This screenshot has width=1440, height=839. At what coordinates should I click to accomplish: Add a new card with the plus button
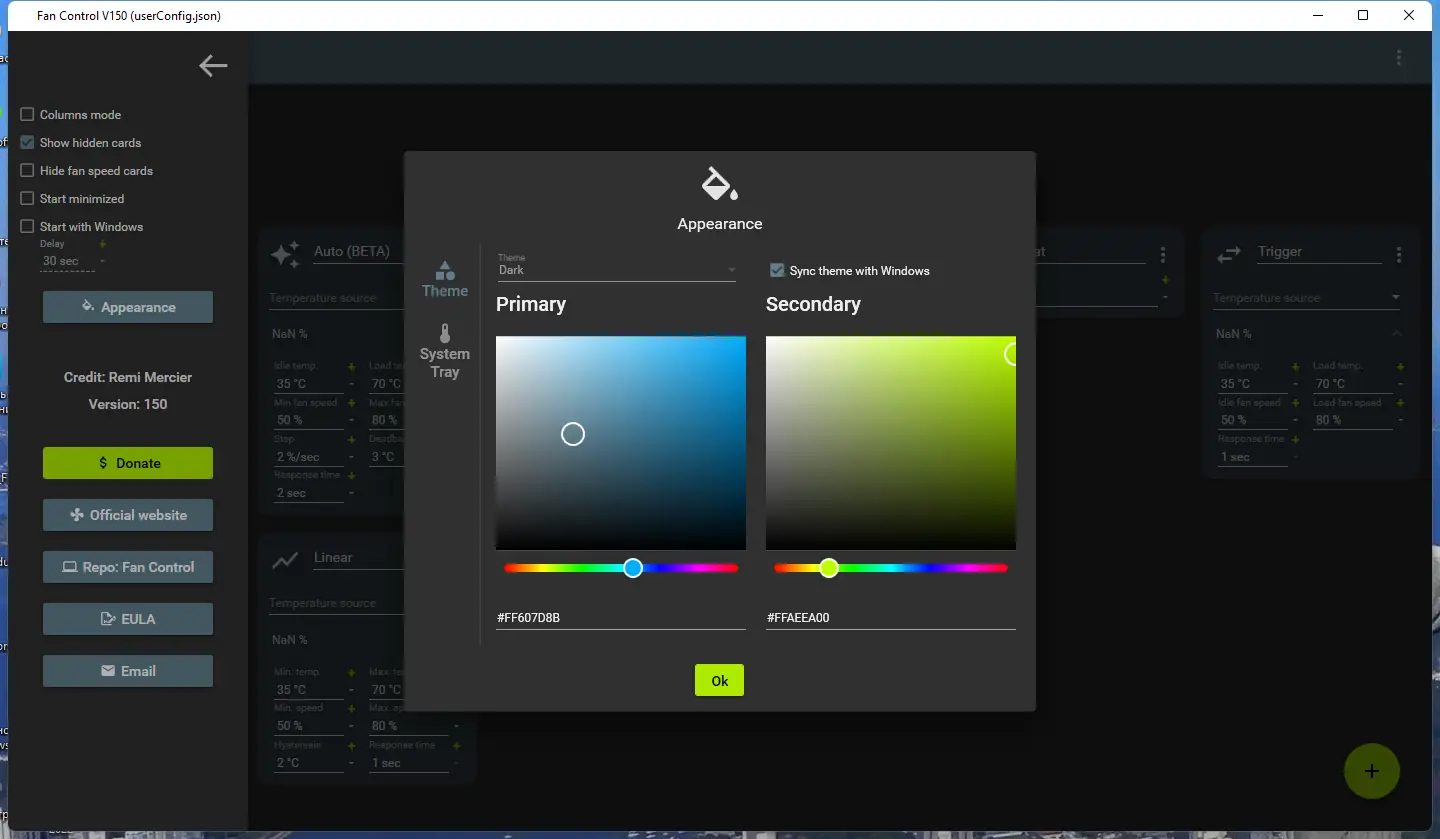pyautogui.click(x=1372, y=771)
